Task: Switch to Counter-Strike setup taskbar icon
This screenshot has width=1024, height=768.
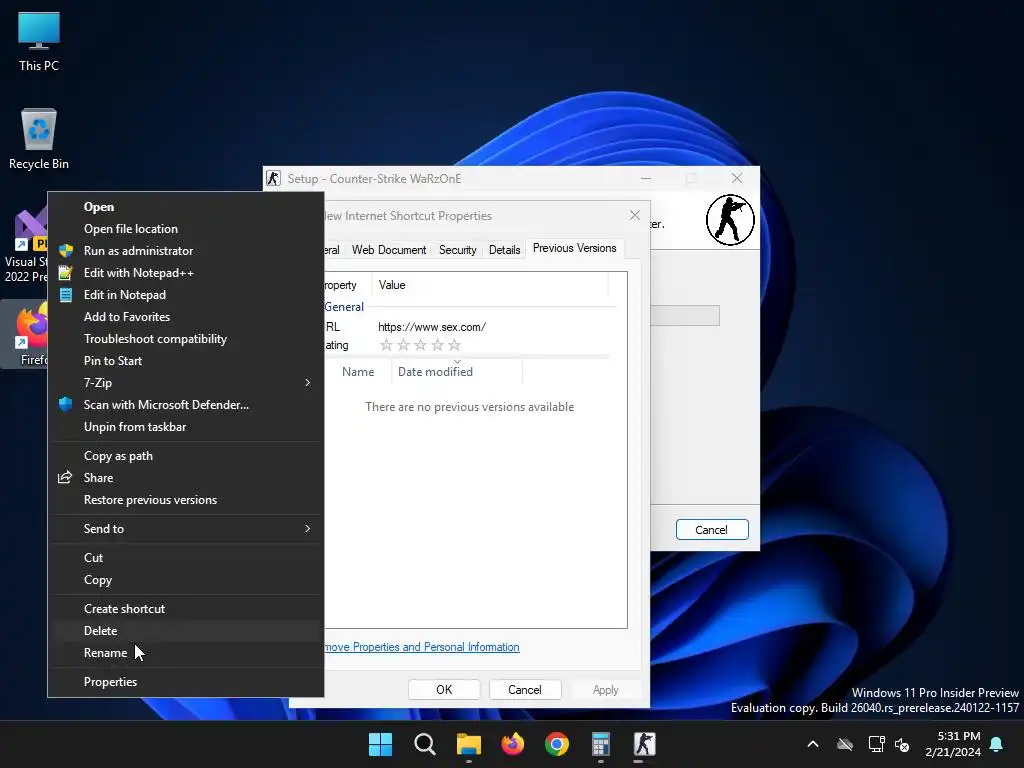Action: pos(645,744)
